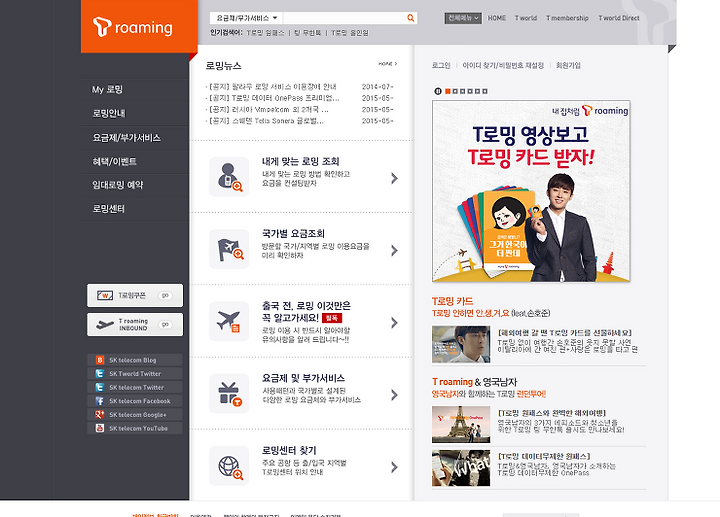
Task: Select the first orange slide indicator
Action: coord(448,91)
